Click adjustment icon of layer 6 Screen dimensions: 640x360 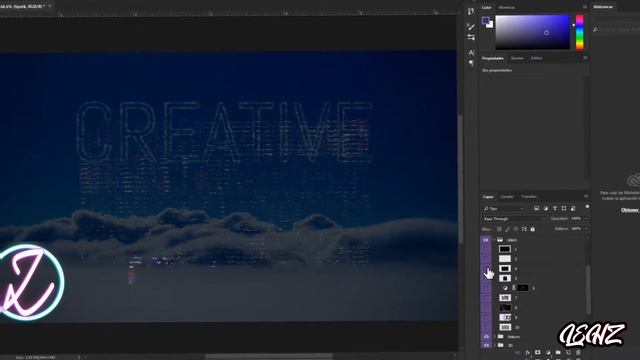pyautogui.click(x=505, y=288)
